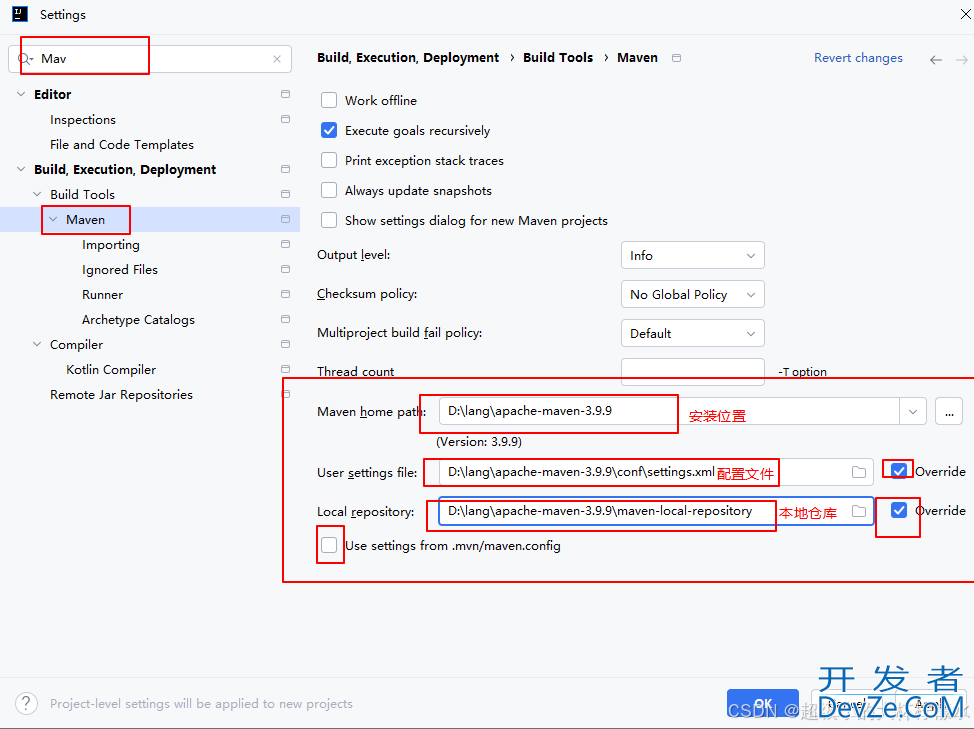This screenshot has width=974, height=729.
Task: Select Importing under Maven
Action: pos(111,245)
